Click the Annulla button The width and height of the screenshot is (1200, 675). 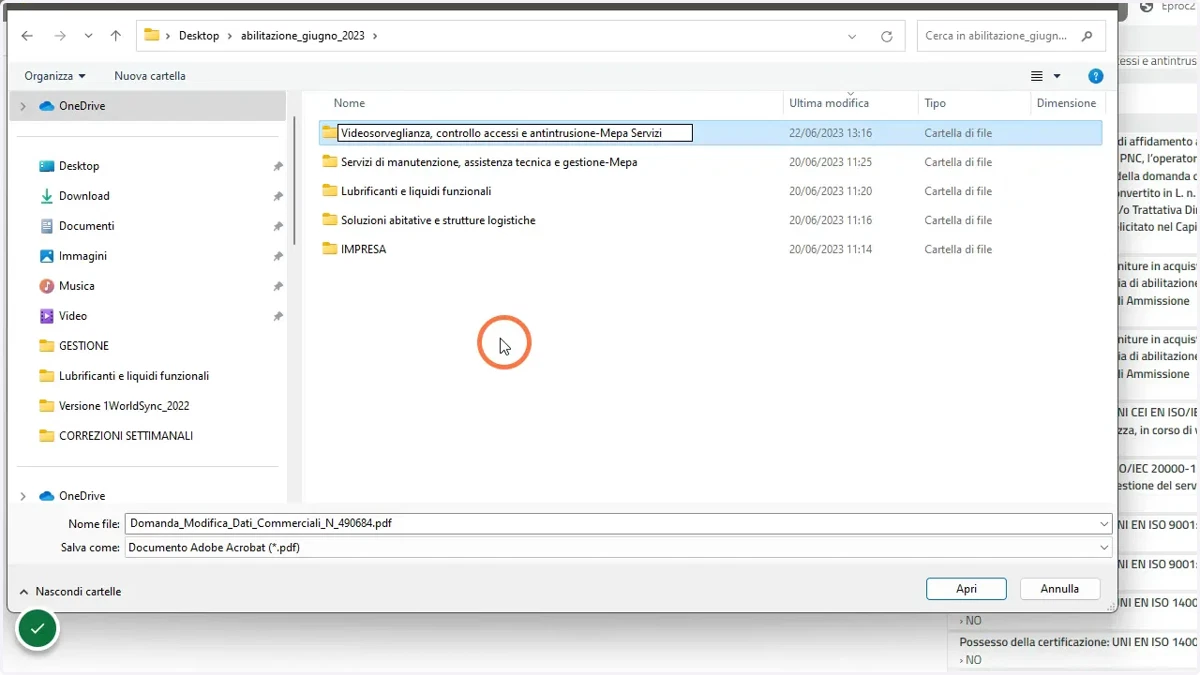(1060, 589)
